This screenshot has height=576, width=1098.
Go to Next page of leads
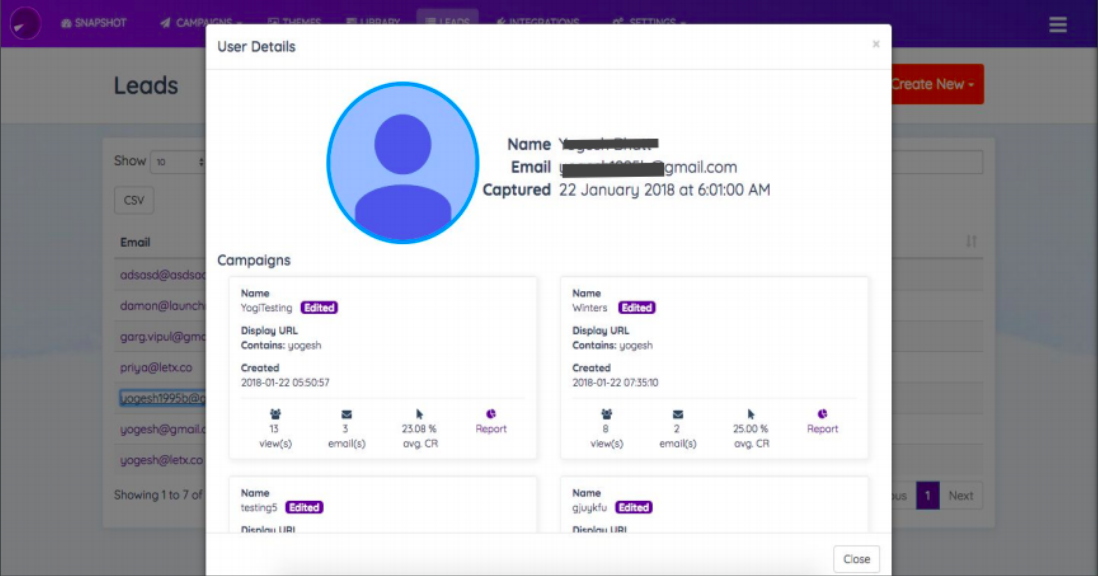(961, 496)
